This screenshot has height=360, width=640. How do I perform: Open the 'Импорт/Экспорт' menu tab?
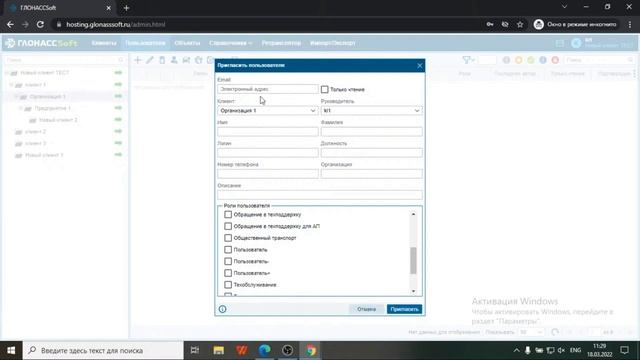pyautogui.click(x=333, y=43)
